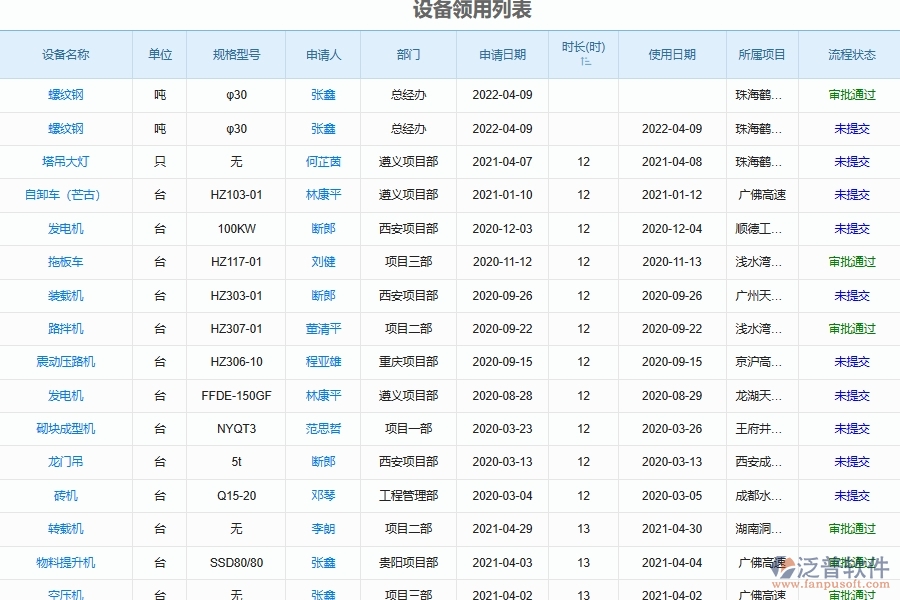This screenshot has width=900, height=600.
Task: Open the 审批通过 status of 拖板车 row
Action: (850, 262)
